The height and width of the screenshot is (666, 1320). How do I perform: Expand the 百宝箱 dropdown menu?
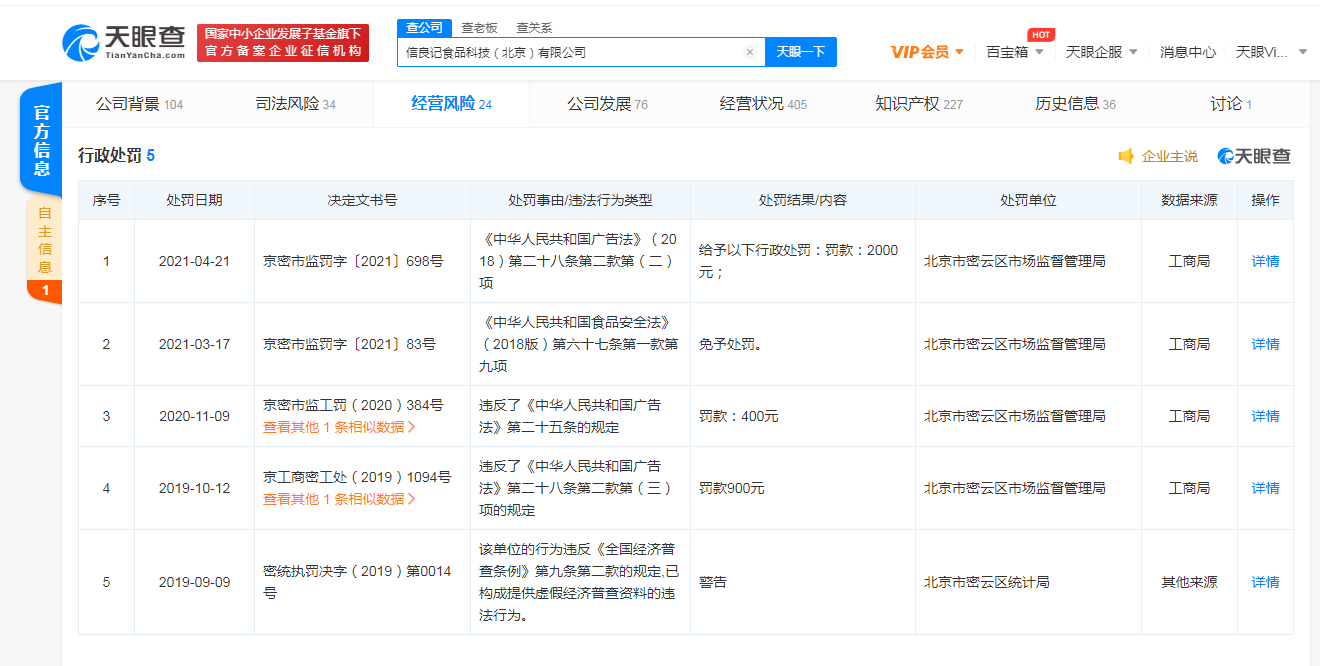[1014, 52]
